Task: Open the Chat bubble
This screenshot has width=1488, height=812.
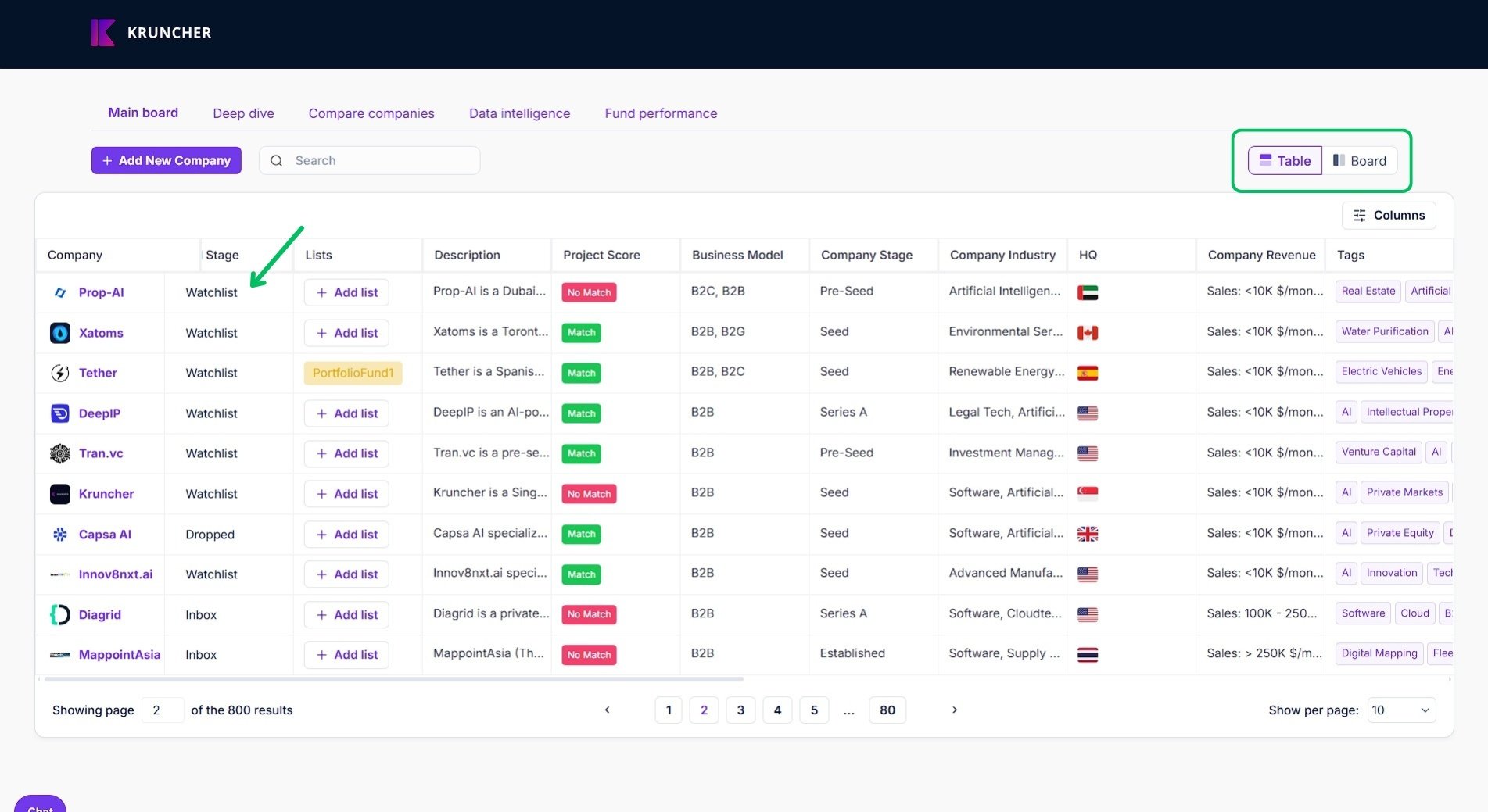Action: click(40, 805)
